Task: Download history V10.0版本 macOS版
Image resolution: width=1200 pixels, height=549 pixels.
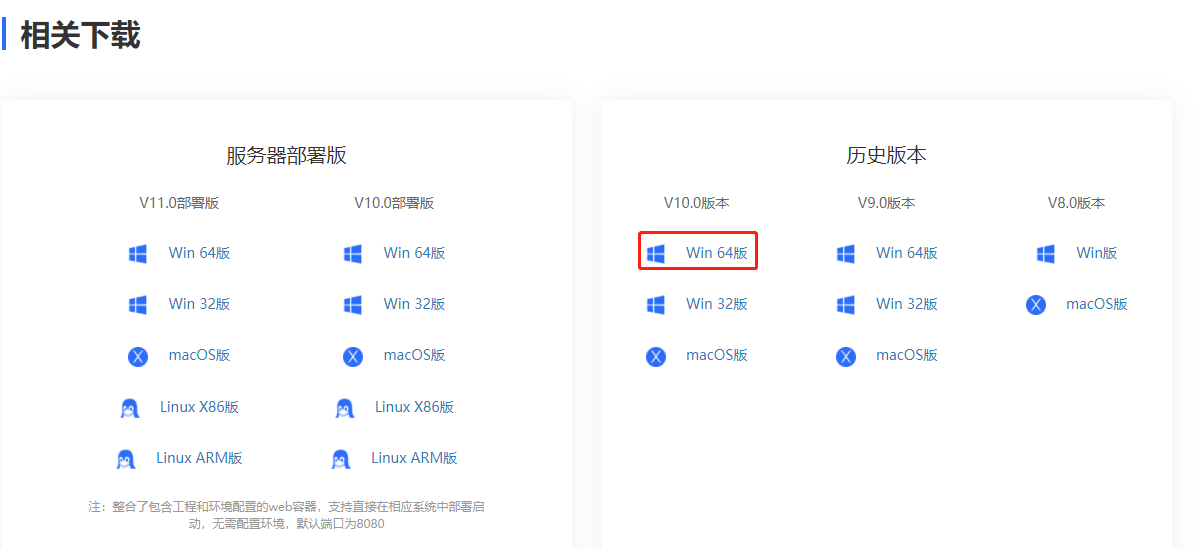Action: (x=716, y=355)
